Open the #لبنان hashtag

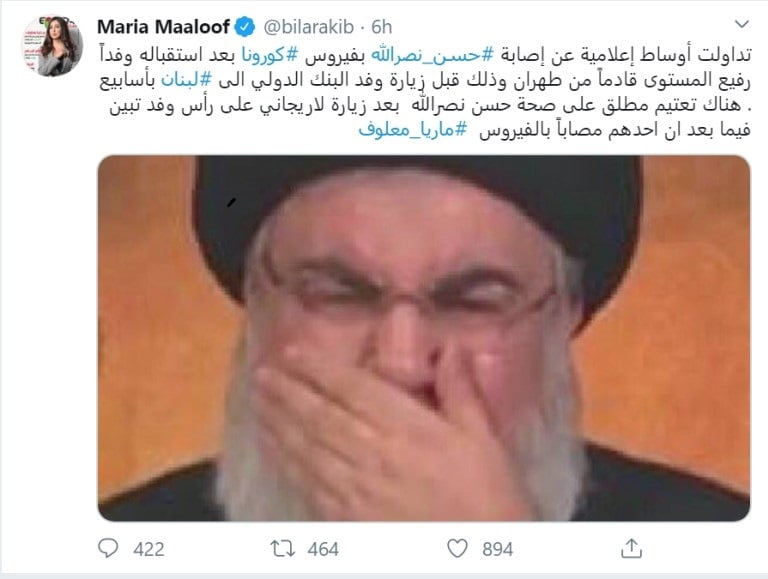click(186, 80)
